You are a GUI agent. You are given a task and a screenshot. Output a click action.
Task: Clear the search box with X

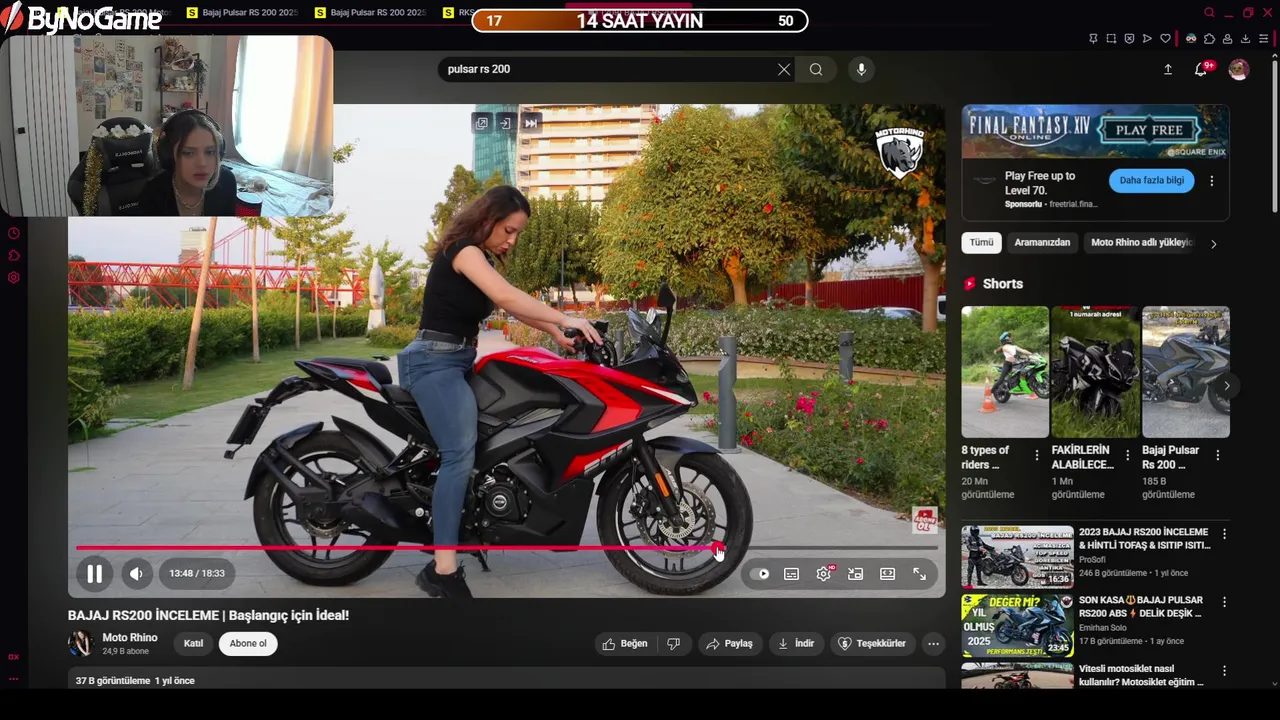[x=784, y=69]
